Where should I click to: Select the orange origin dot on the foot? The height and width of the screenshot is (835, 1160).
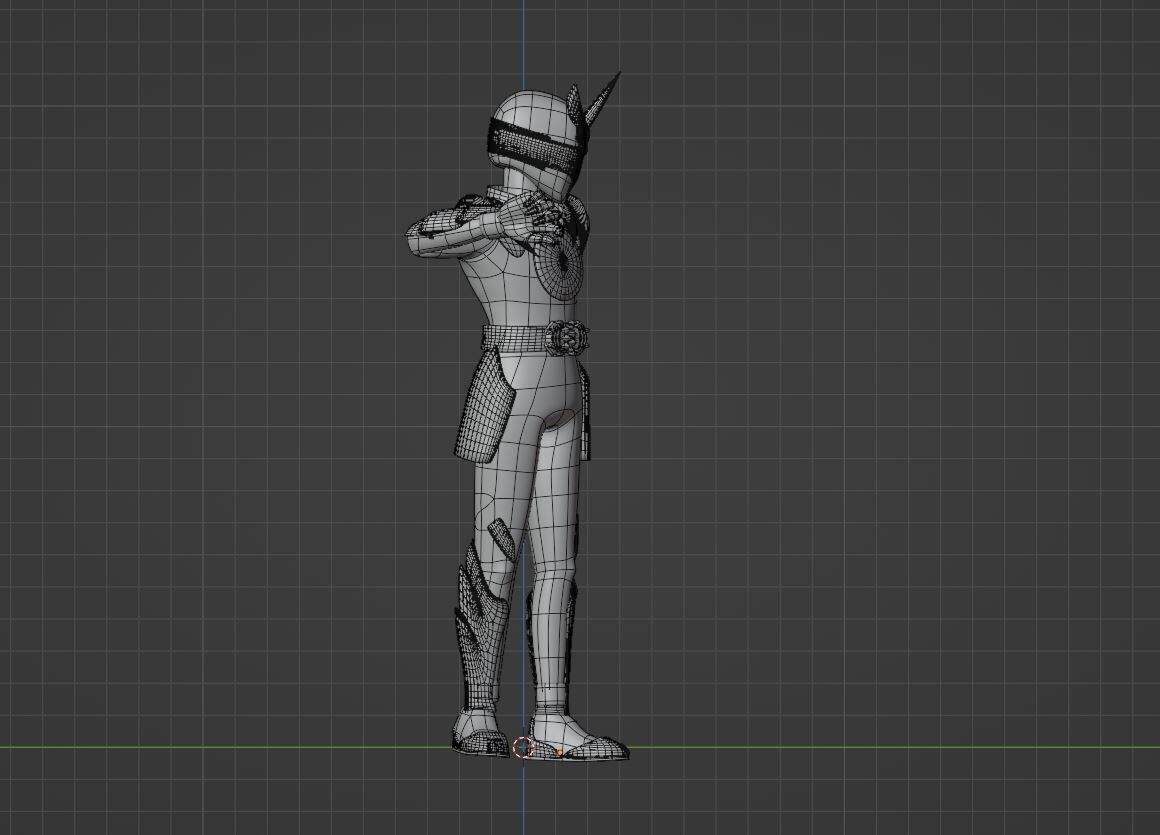point(560,754)
